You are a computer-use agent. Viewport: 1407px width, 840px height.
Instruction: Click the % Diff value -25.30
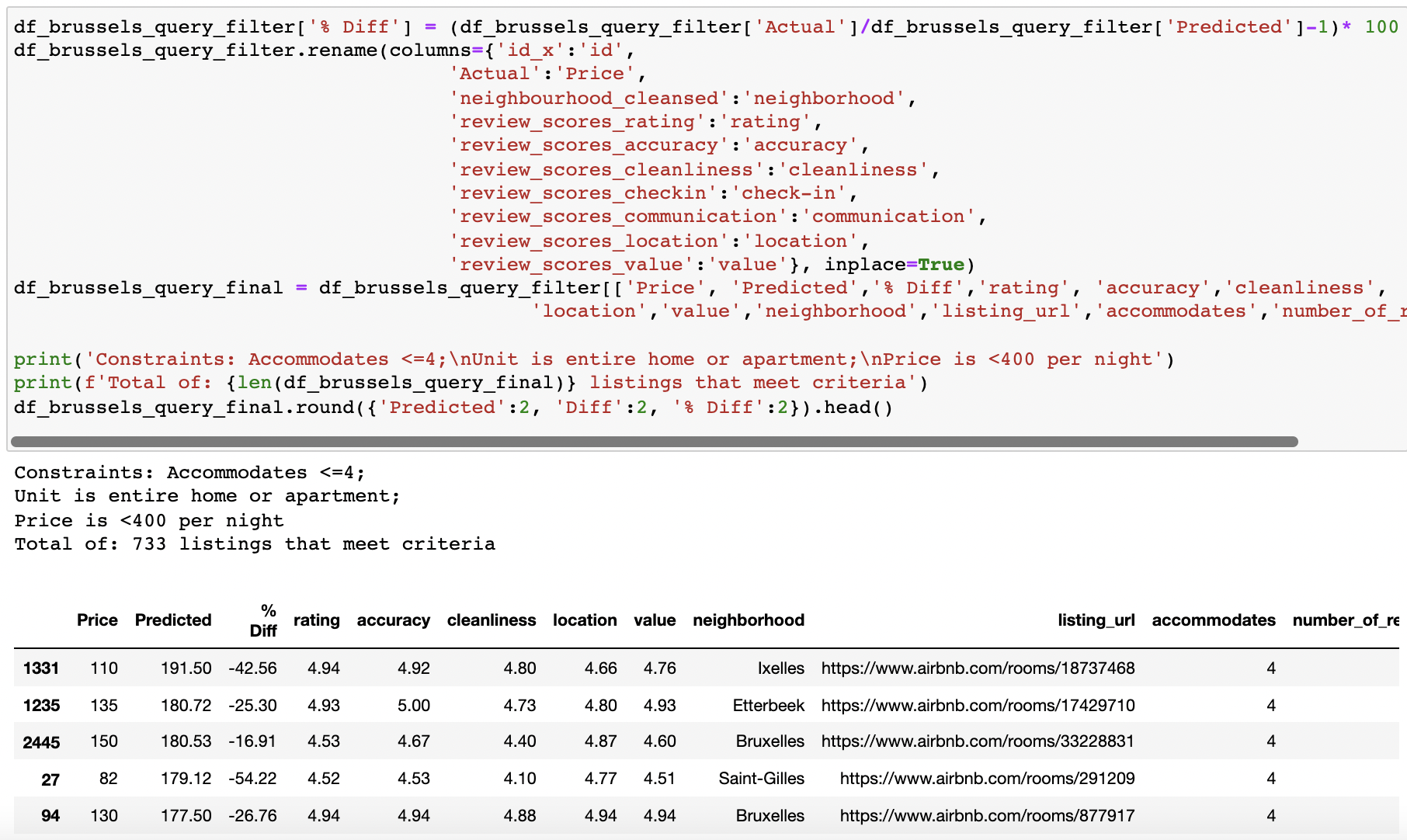[x=252, y=706]
